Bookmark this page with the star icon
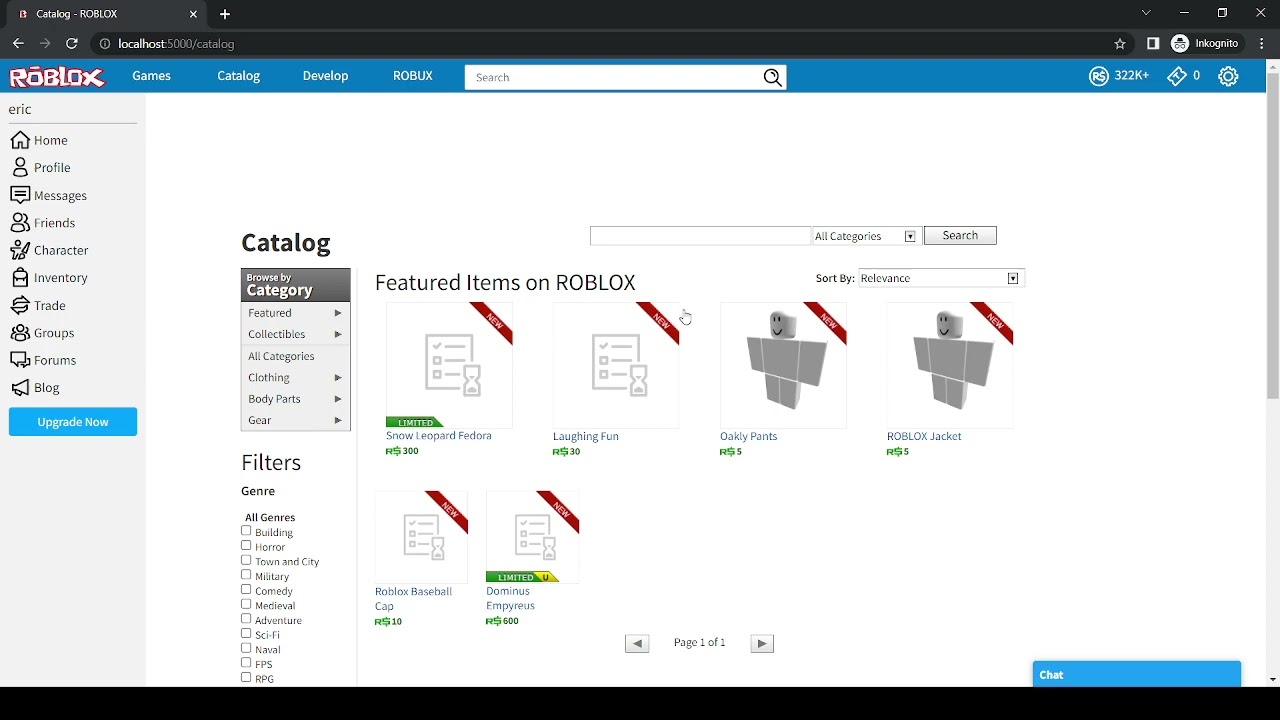 [x=1120, y=44]
